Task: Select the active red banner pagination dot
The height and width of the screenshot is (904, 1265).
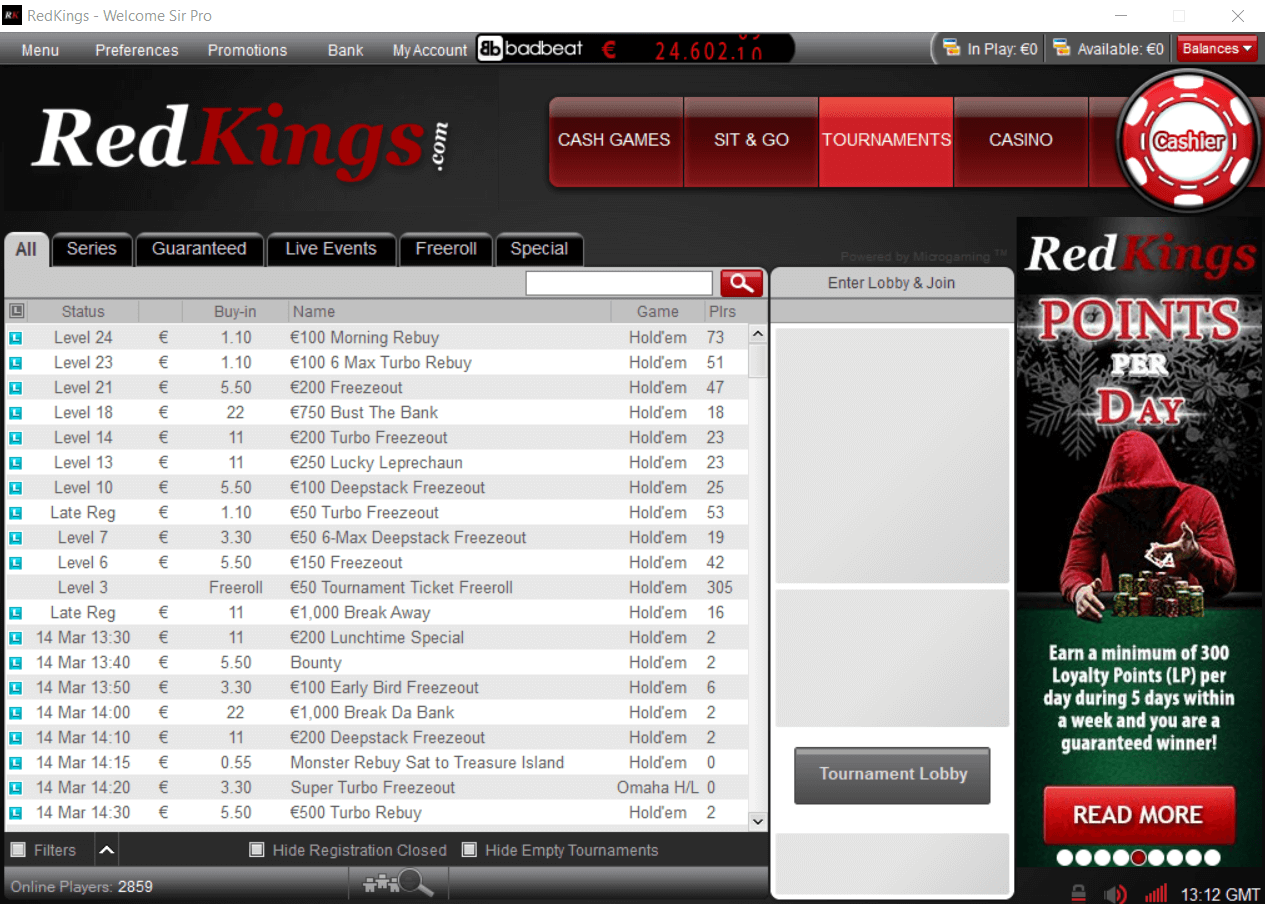Action: coord(1138,858)
